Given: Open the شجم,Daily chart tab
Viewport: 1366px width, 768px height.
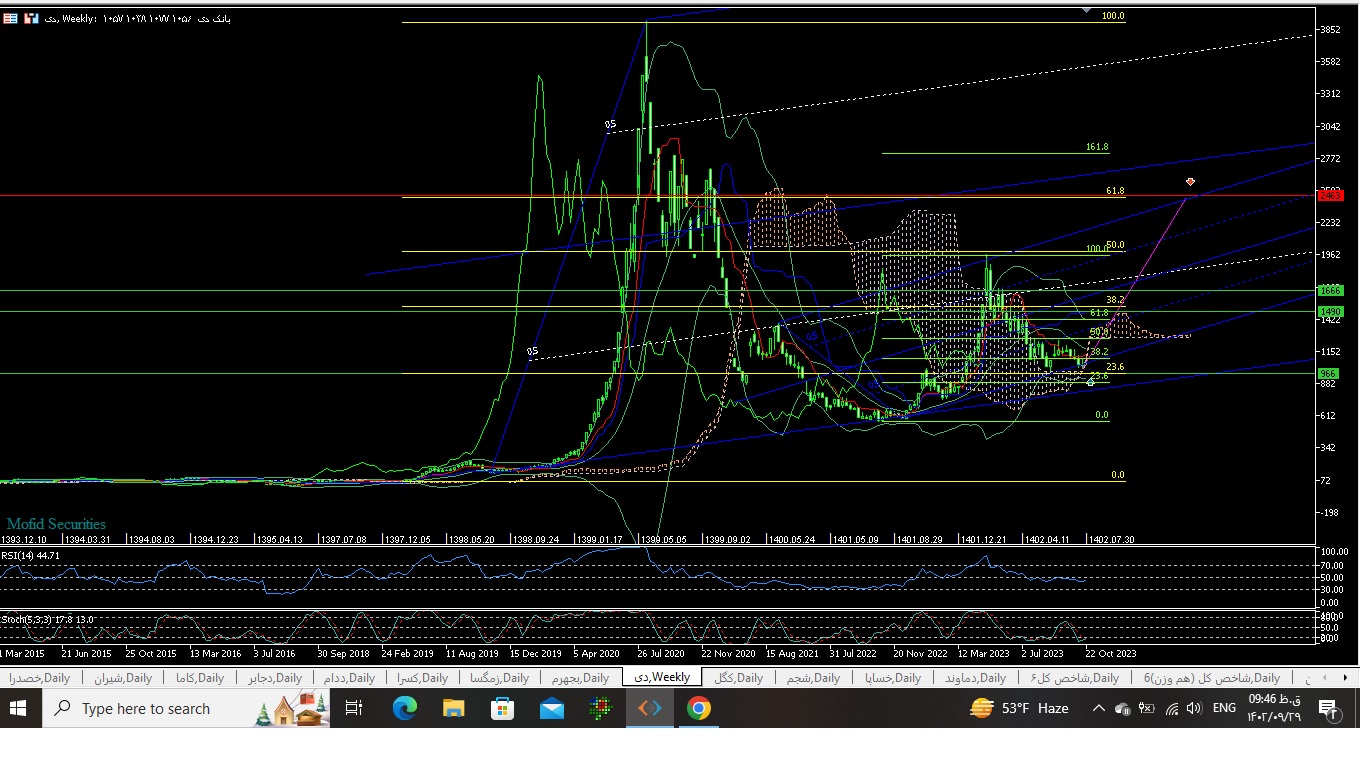Looking at the screenshot, I should (813, 678).
